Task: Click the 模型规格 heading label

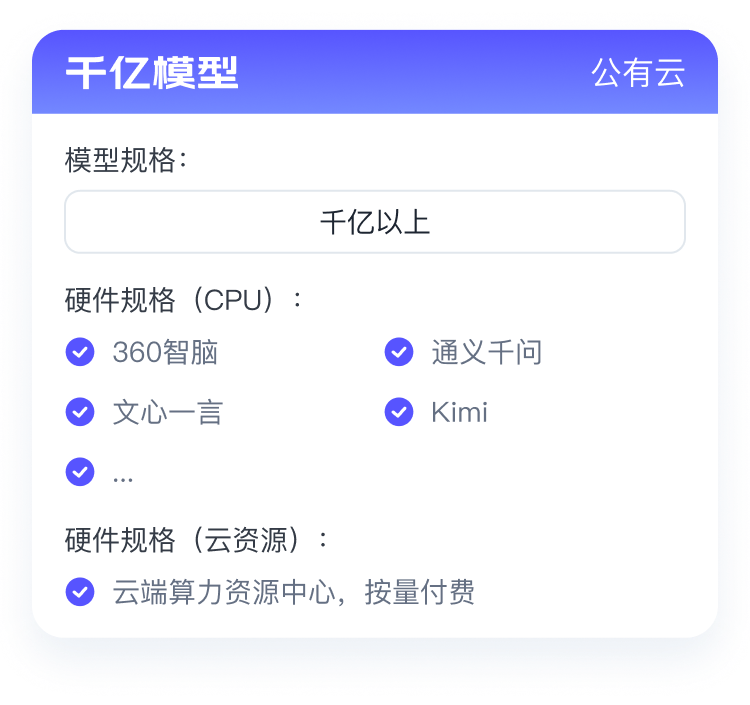Action: tap(126, 160)
